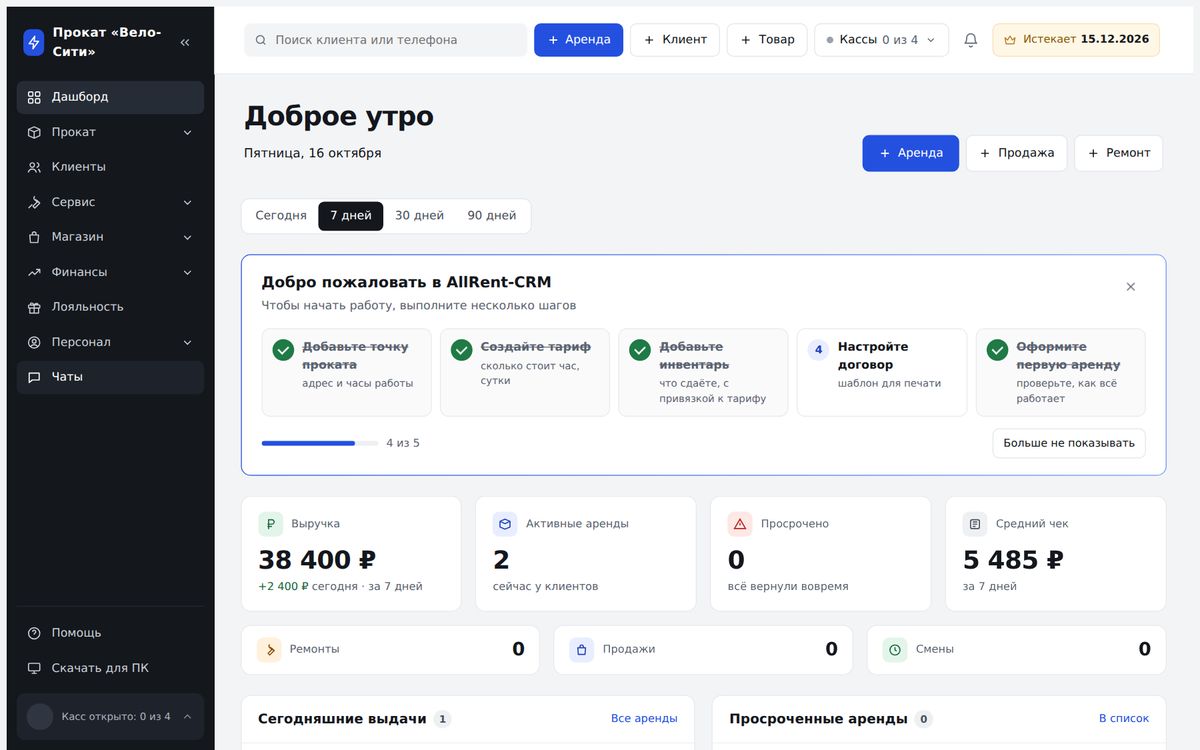Click the + Продажа button

[x=1016, y=153]
